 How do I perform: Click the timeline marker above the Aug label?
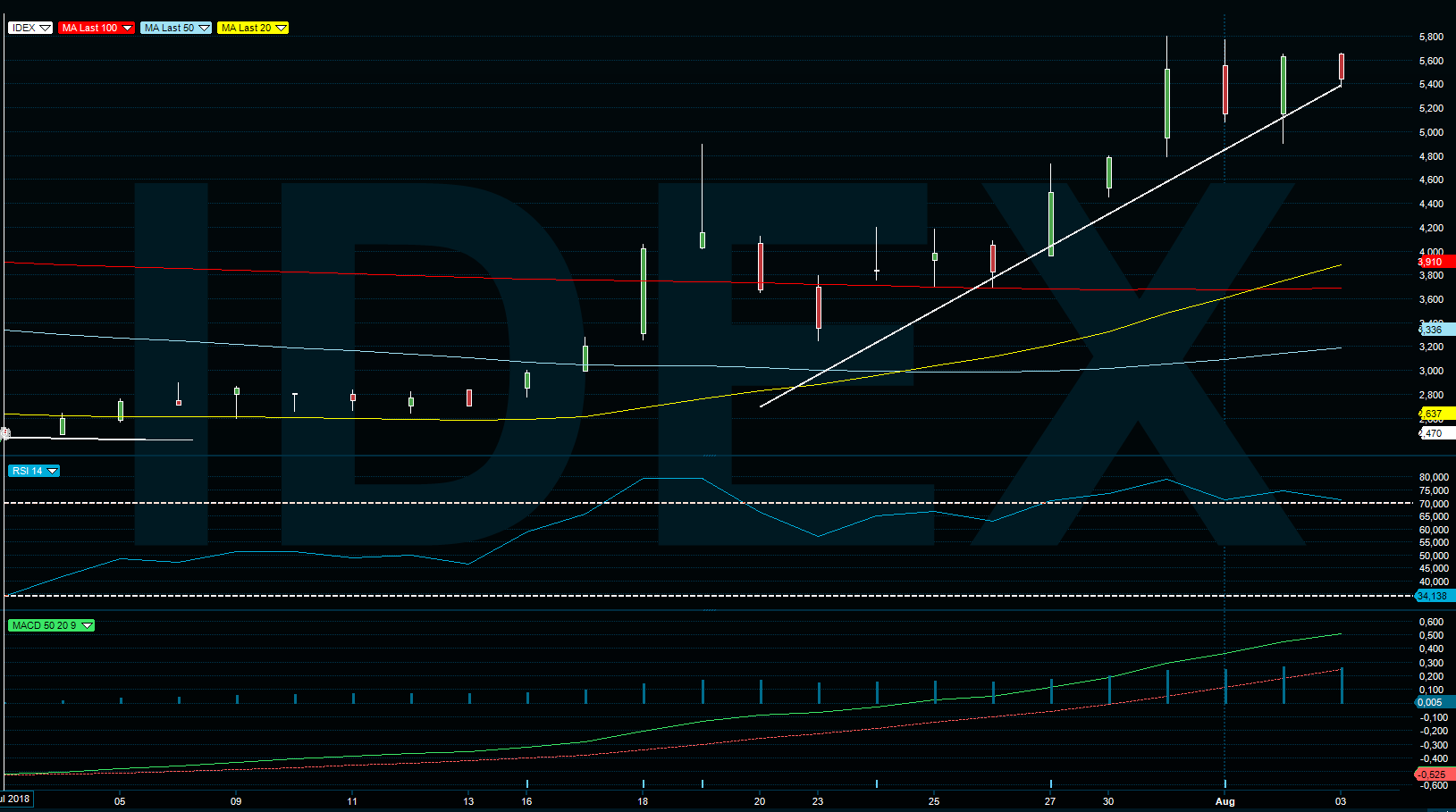(1225, 783)
